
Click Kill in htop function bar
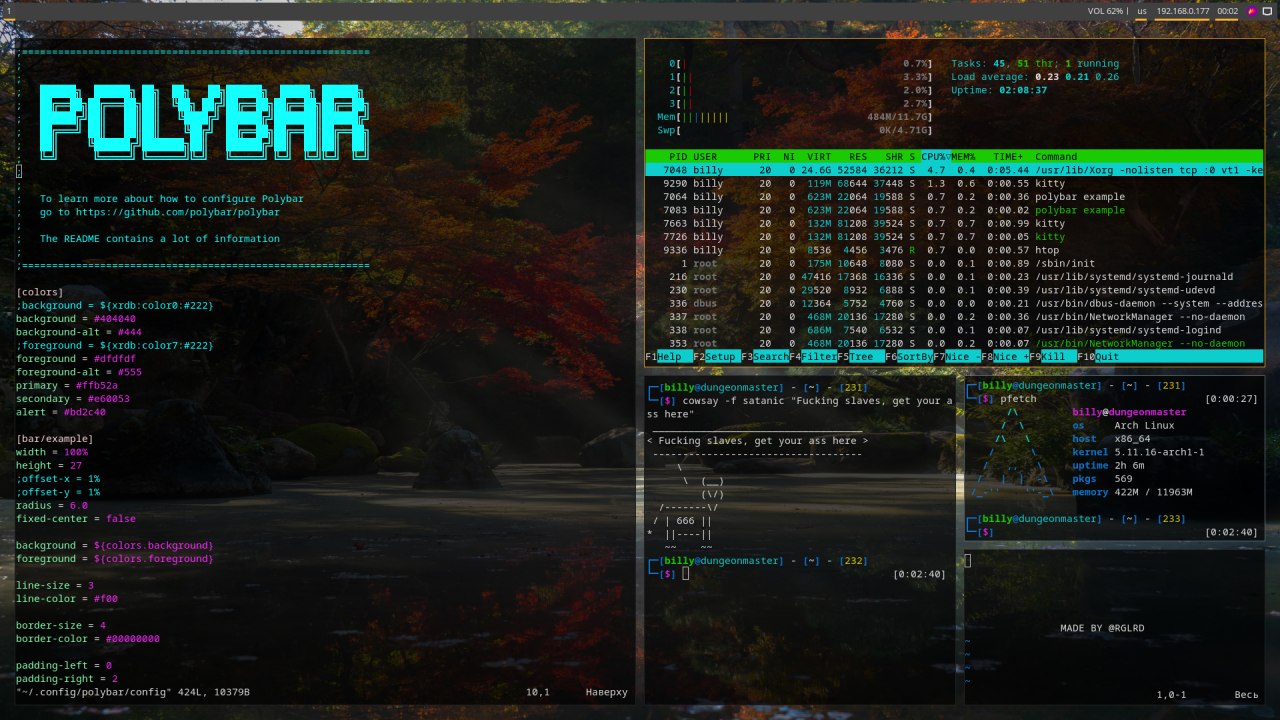click(1053, 356)
